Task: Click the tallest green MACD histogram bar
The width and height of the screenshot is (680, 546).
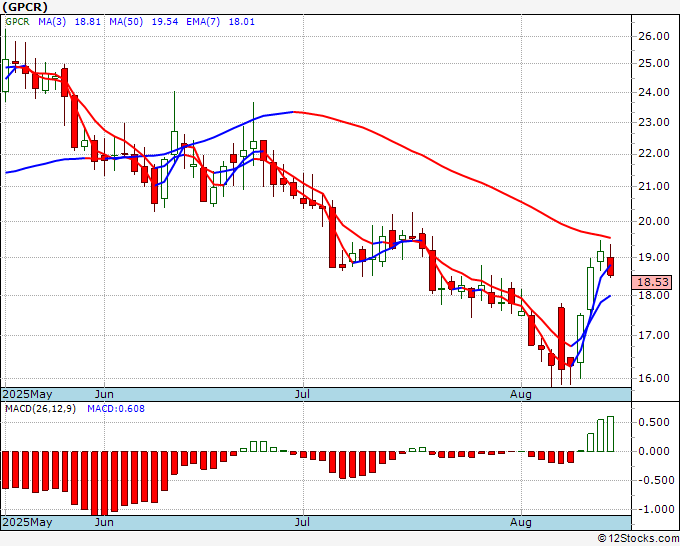Action: [610, 434]
